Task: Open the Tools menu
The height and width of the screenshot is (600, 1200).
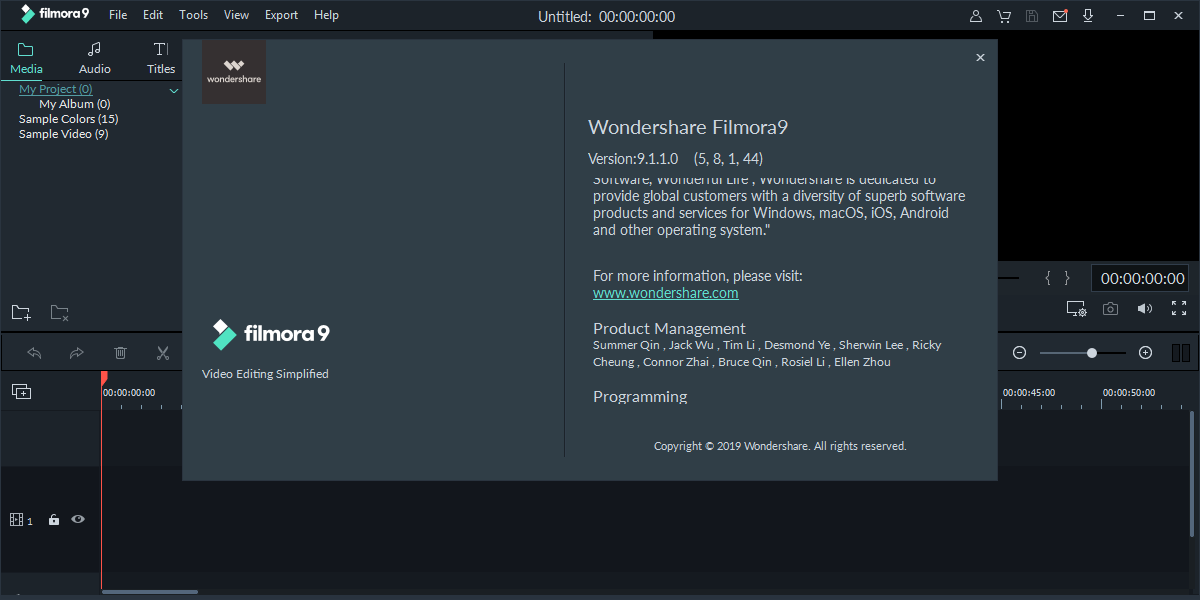Action: point(194,15)
